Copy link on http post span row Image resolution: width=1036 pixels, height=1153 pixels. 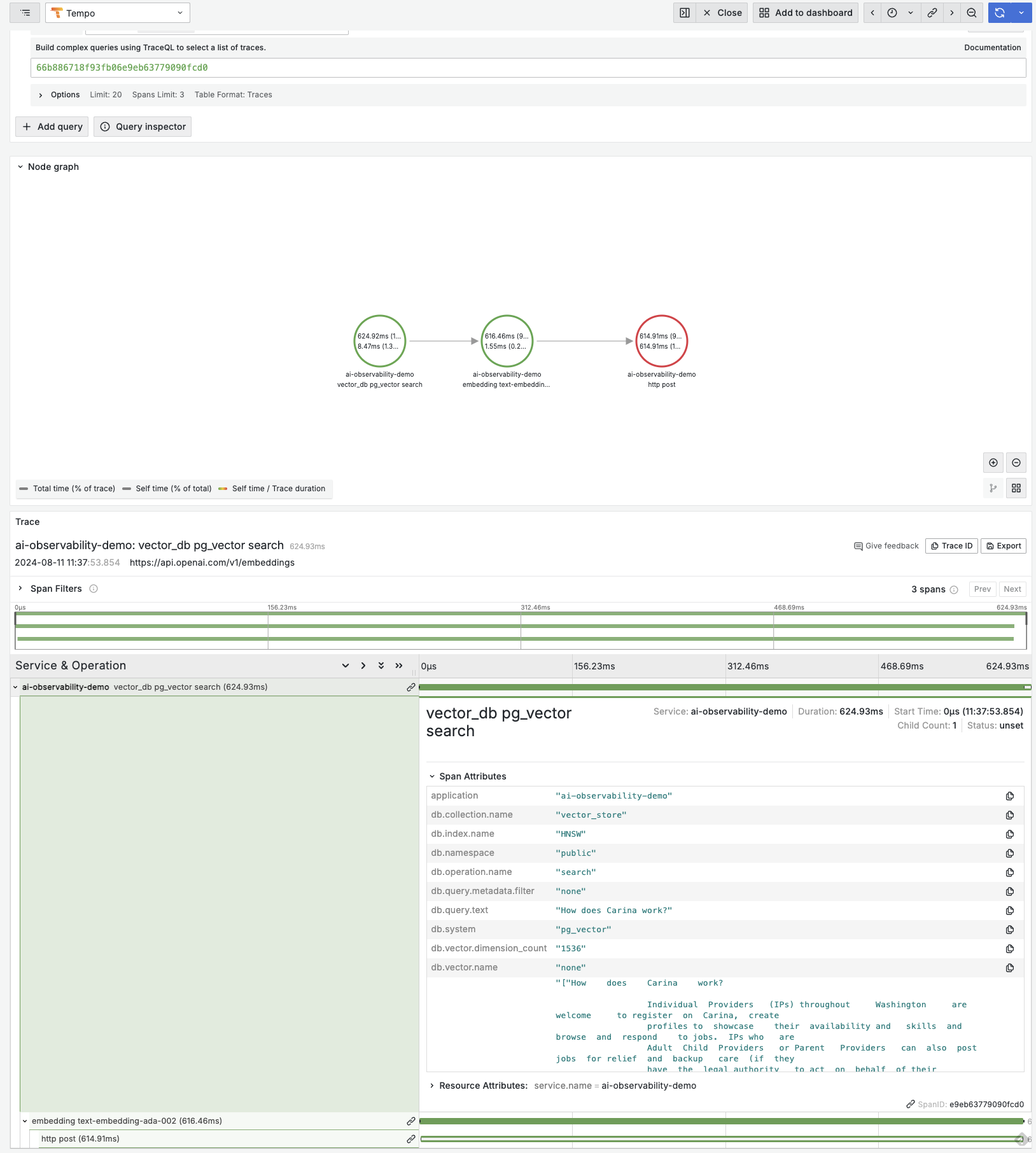411,1139
